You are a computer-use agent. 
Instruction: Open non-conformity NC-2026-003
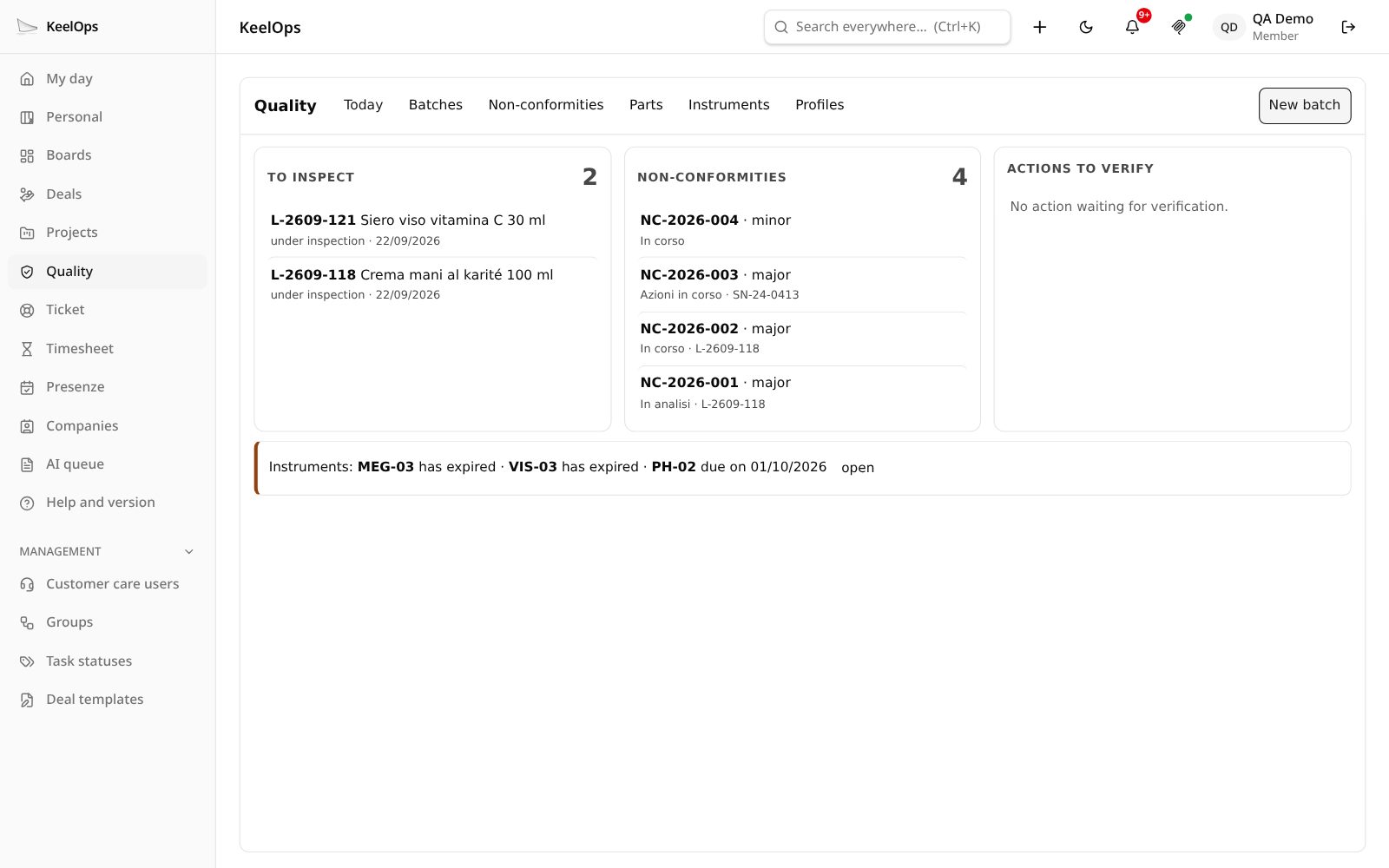coord(802,284)
